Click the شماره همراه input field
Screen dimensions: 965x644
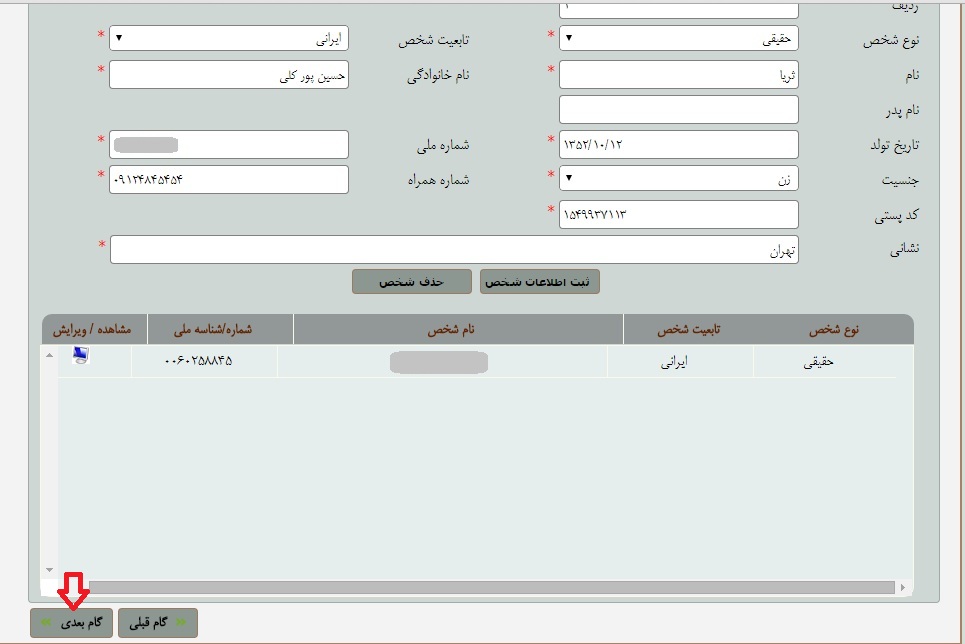[x=228, y=180]
